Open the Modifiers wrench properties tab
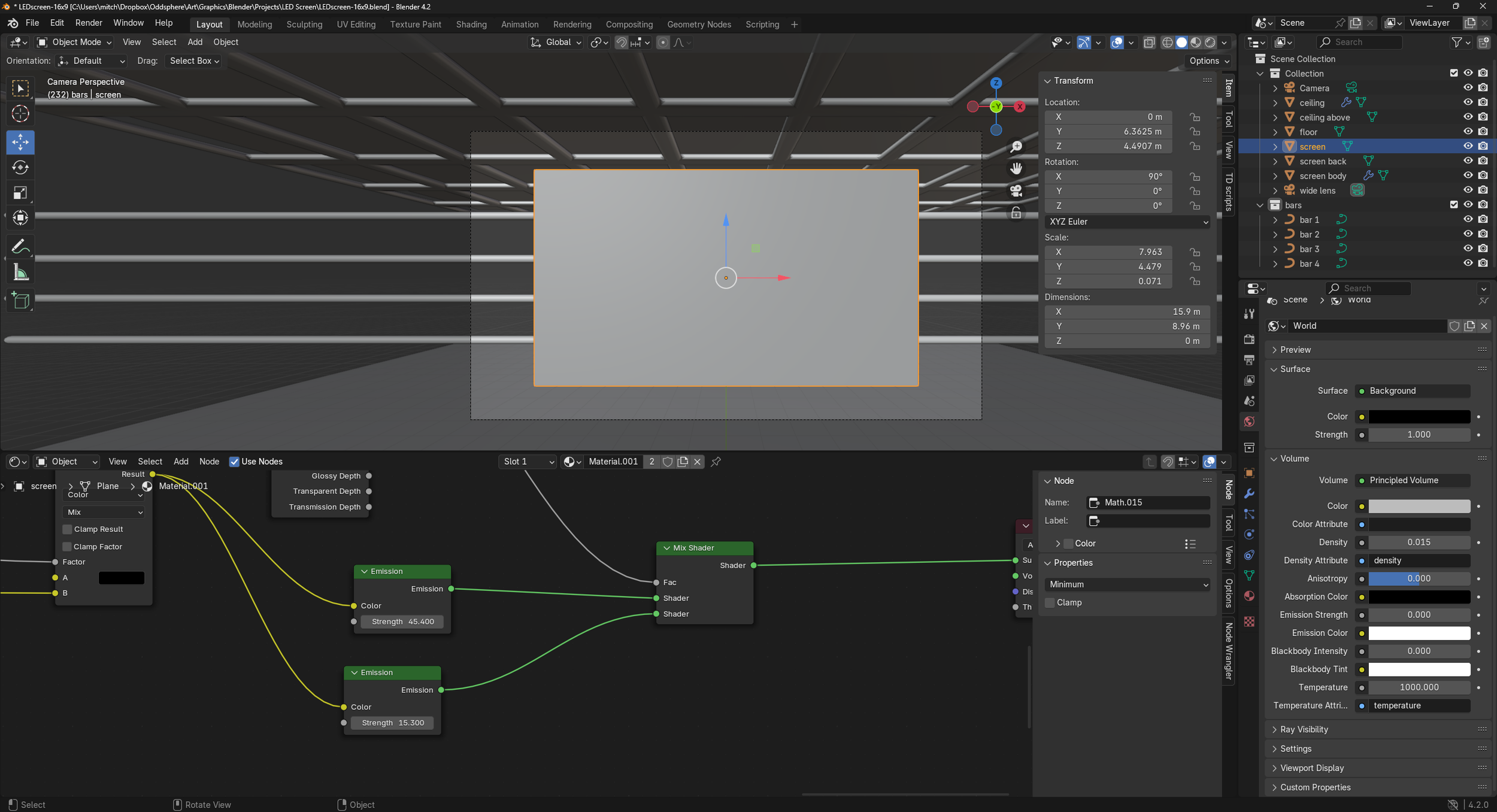1497x812 pixels. click(x=1249, y=493)
